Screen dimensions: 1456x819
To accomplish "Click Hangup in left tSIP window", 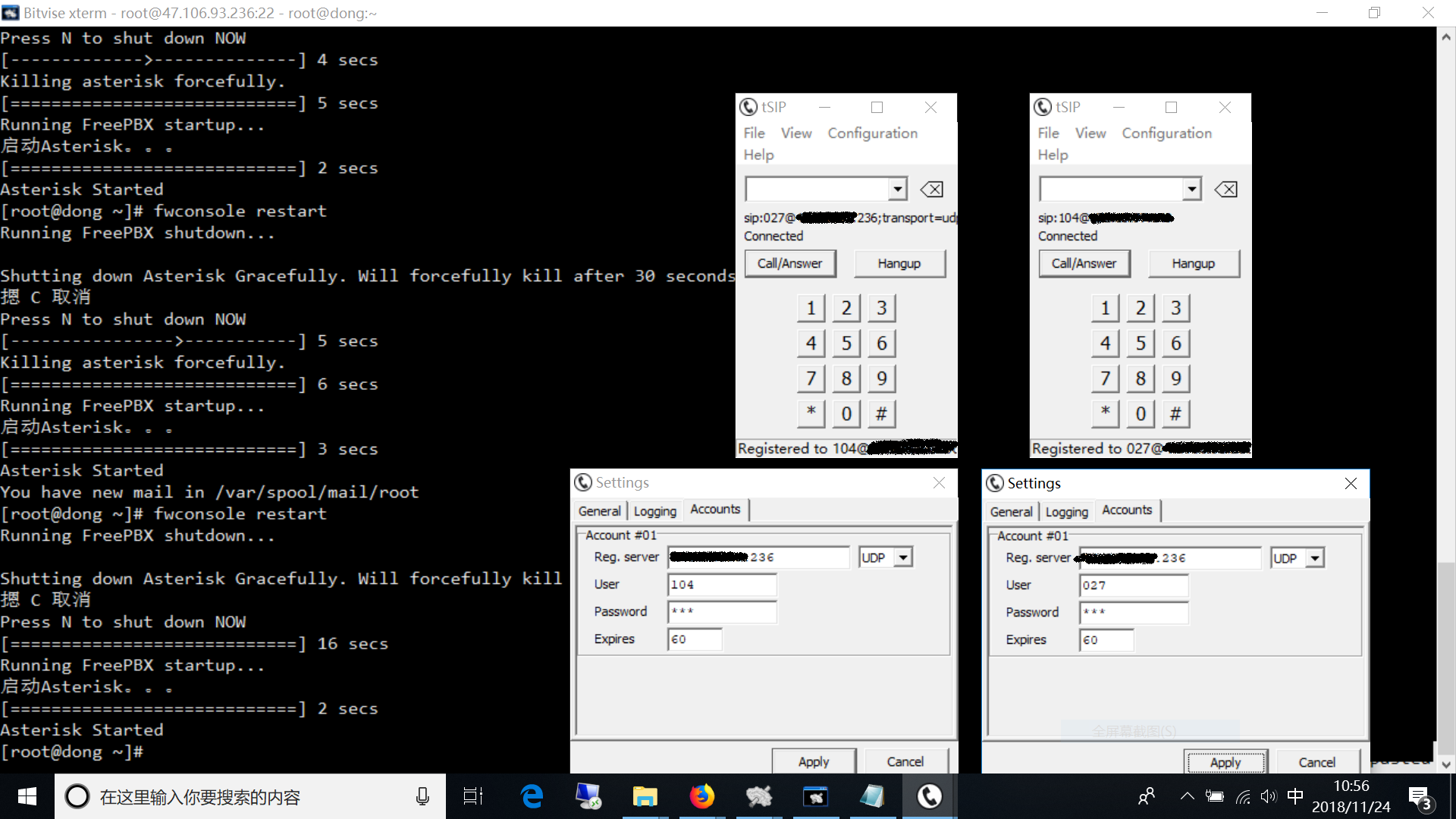I will 899,263.
